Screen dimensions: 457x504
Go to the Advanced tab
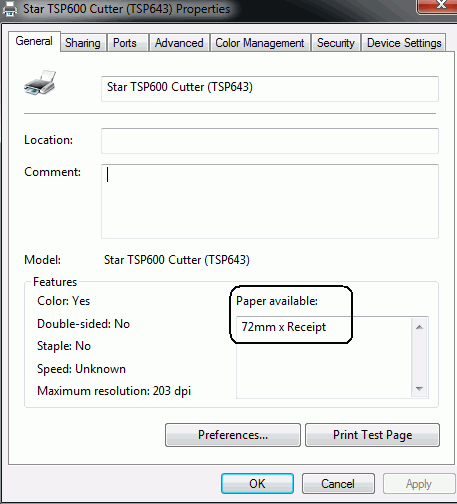[x=179, y=43]
